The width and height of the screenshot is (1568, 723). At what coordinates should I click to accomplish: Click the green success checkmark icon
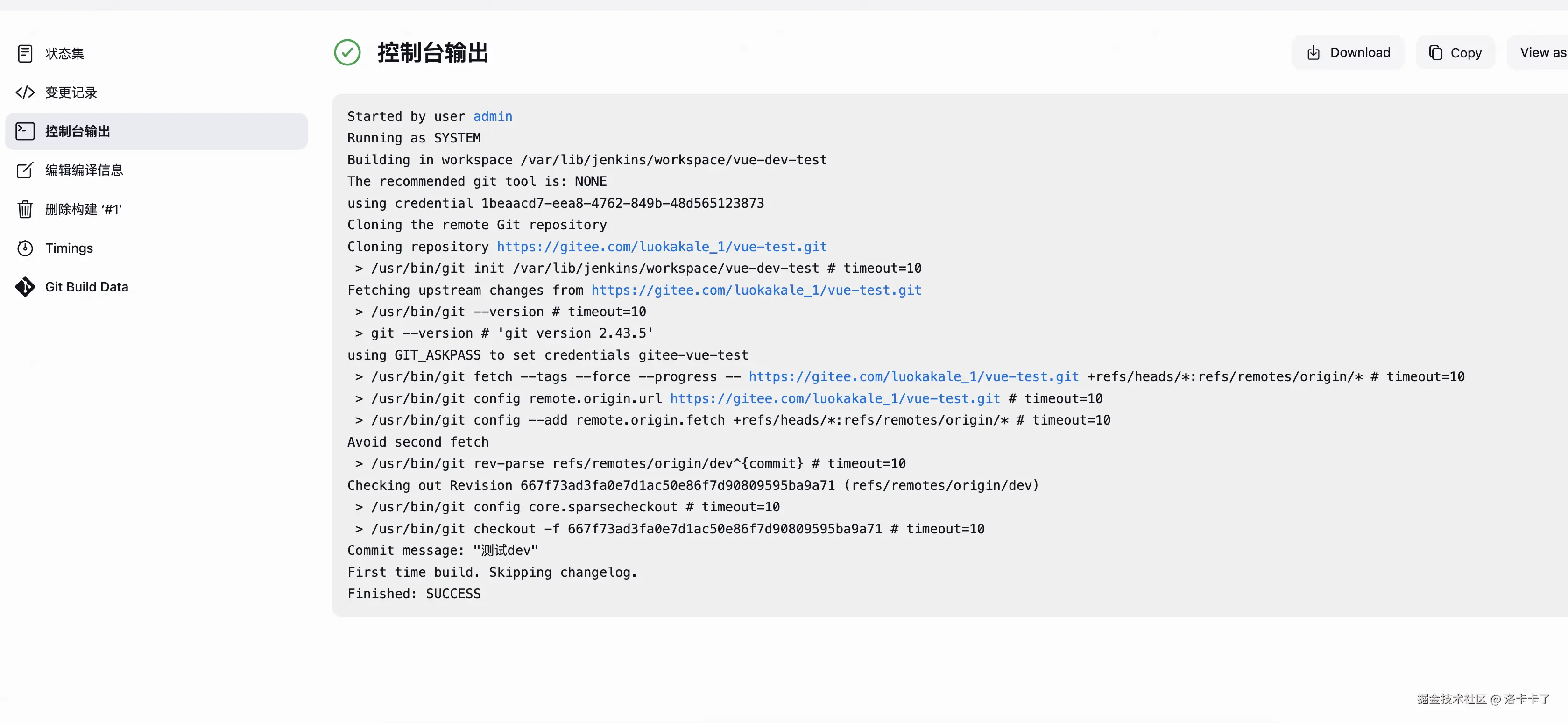pyautogui.click(x=347, y=52)
